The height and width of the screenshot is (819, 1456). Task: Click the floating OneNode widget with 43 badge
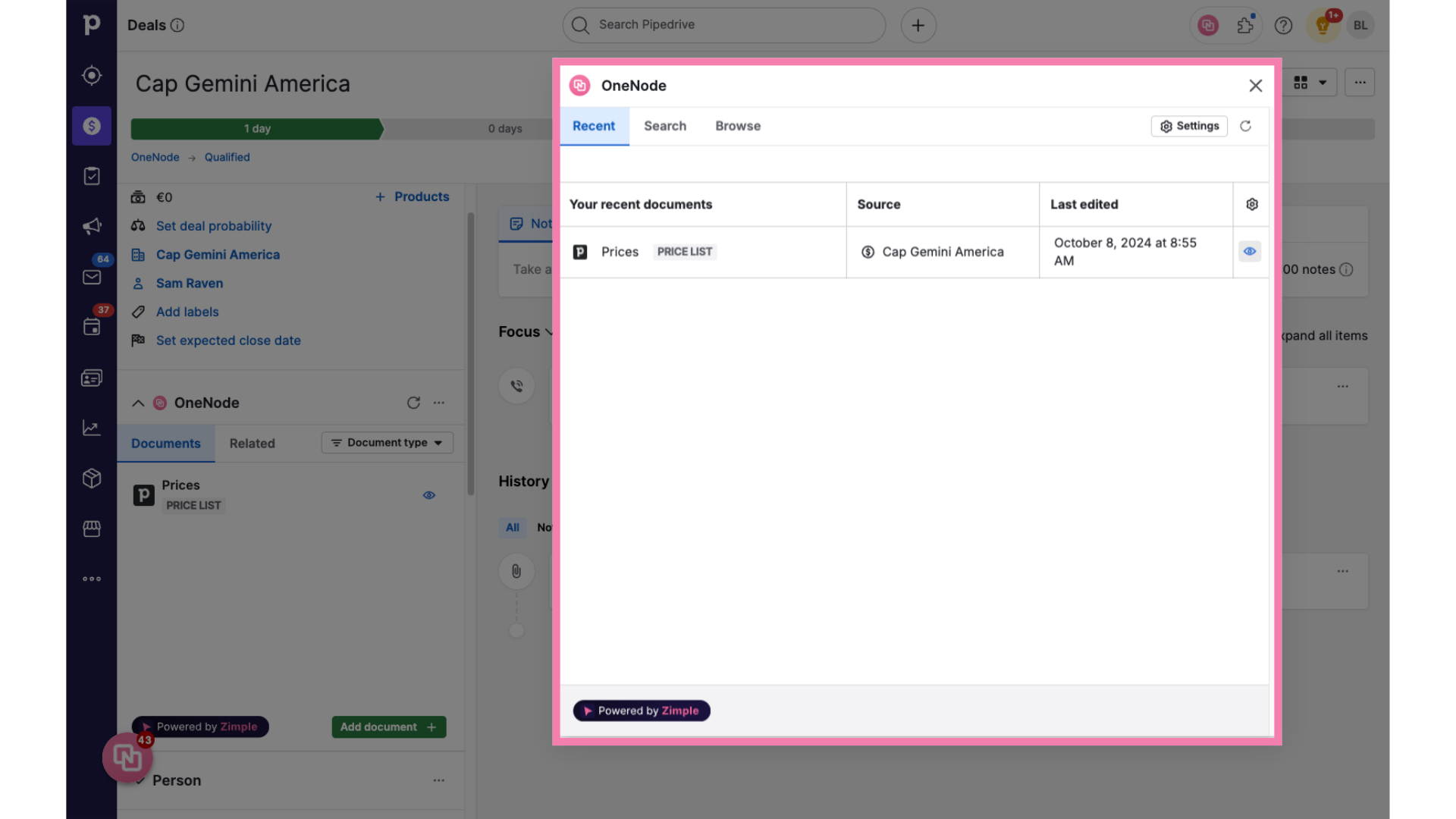pyautogui.click(x=127, y=756)
